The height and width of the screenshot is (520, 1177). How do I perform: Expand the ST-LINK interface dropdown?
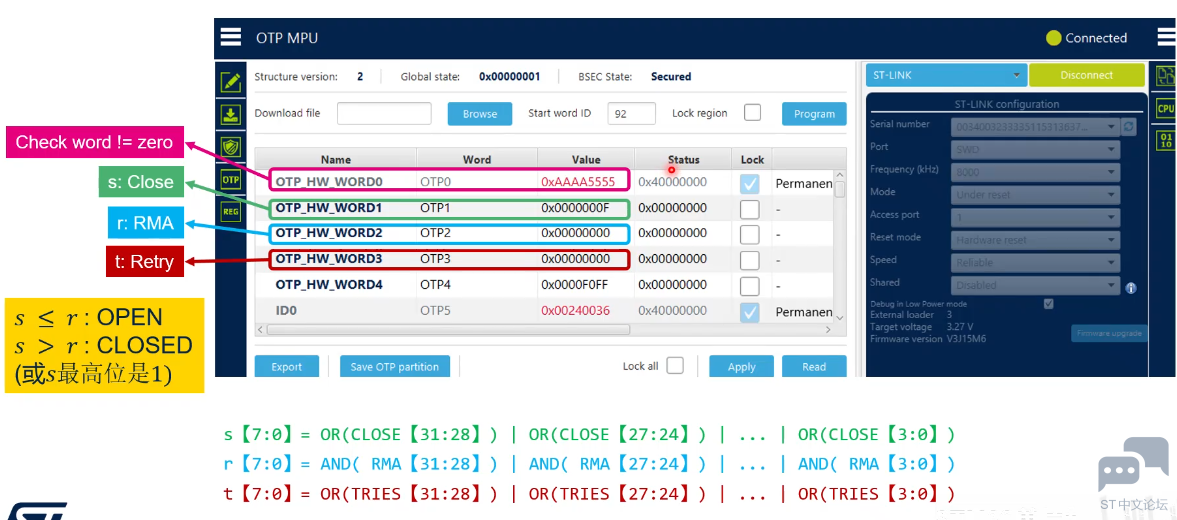[x=946, y=75]
